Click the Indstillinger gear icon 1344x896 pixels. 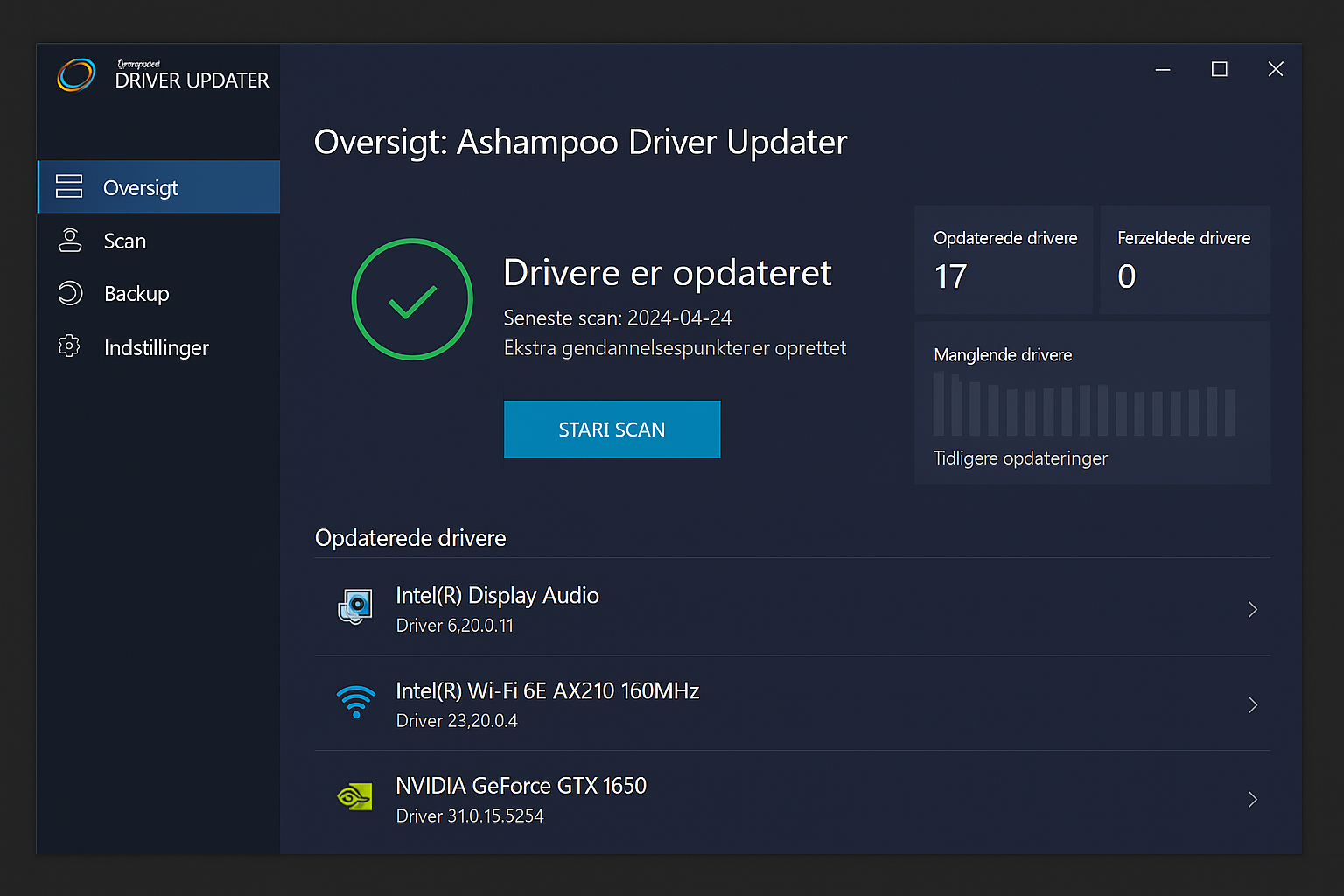[x=69, y=346]
